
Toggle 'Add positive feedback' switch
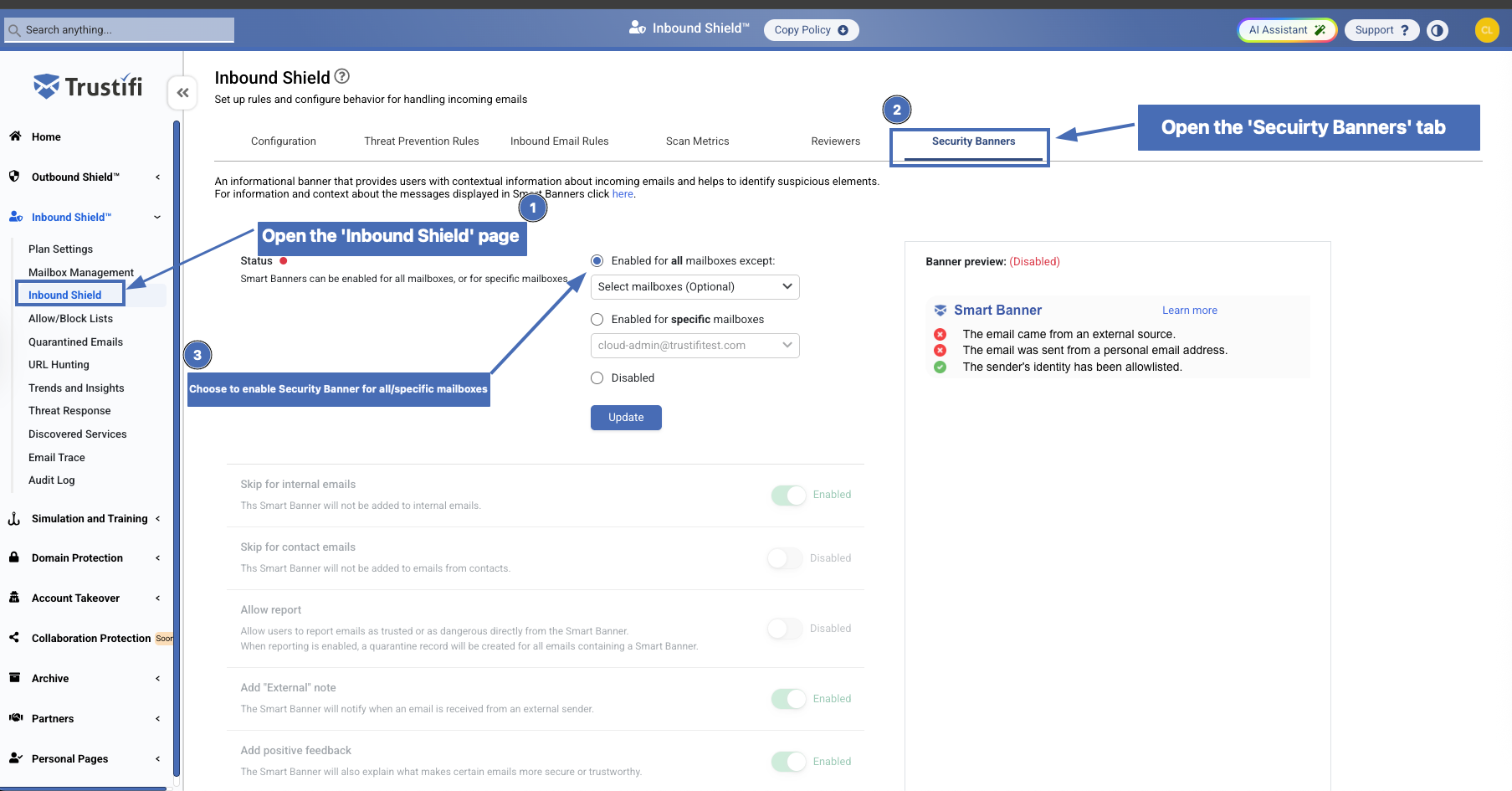[789, 762]
